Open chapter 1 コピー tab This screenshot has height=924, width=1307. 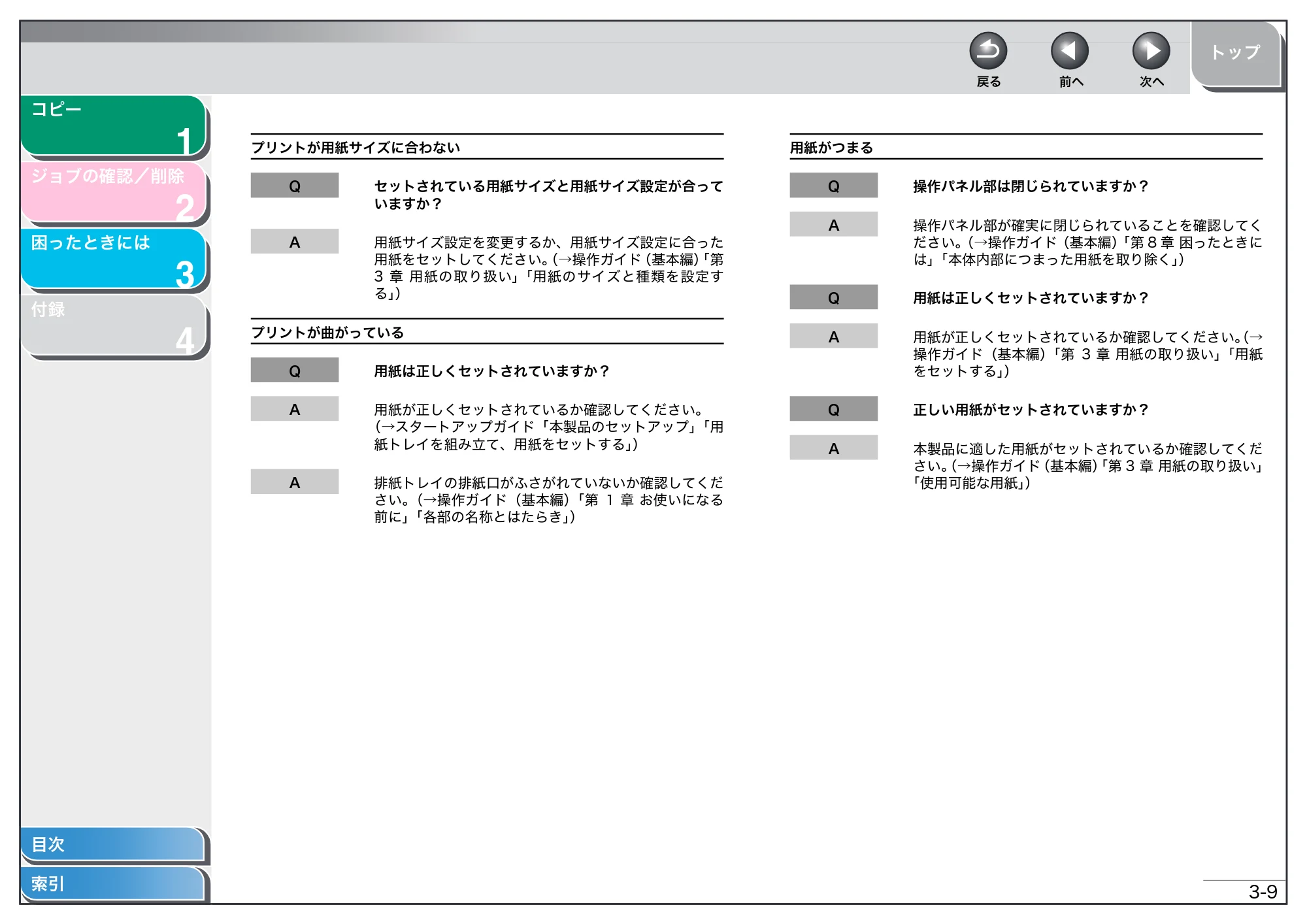(x=113, y=125)
